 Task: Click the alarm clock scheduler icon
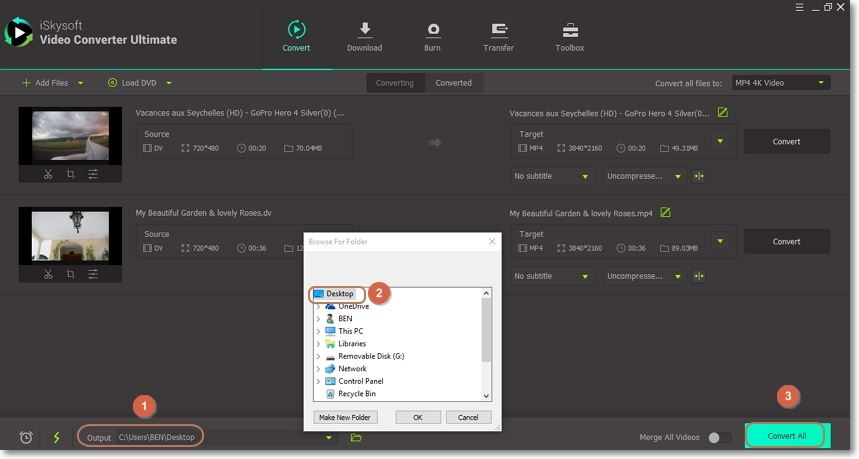coord(26,437)
